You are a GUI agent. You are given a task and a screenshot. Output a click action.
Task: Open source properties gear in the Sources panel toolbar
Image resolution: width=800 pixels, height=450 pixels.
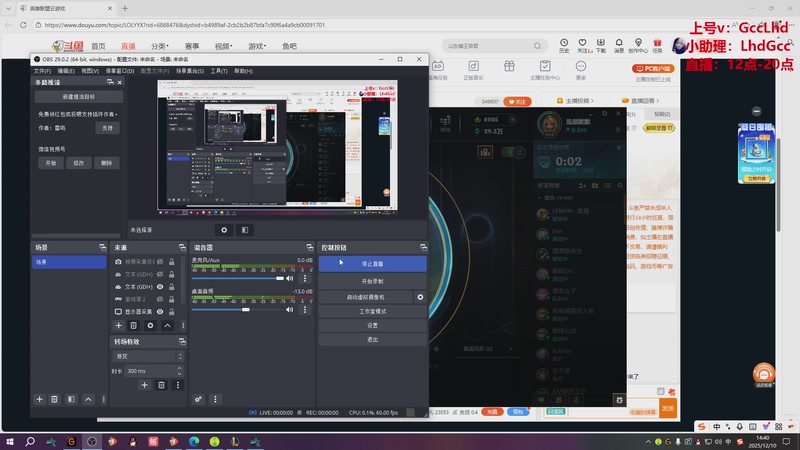tap(150, 326)
